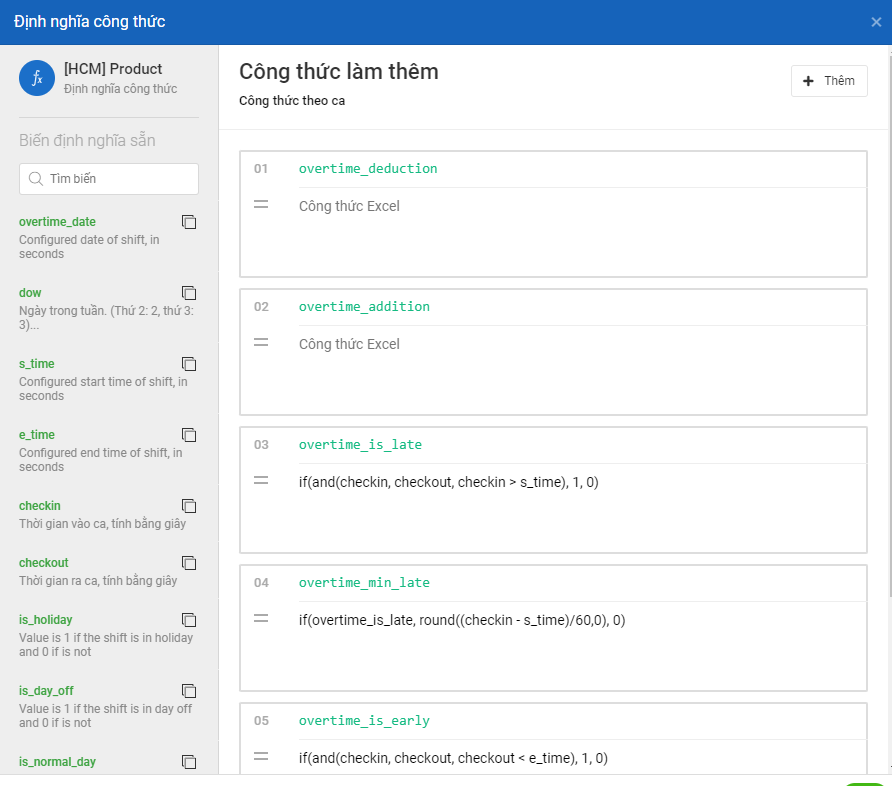Copy the is_normal_day variable

point(189,762)
